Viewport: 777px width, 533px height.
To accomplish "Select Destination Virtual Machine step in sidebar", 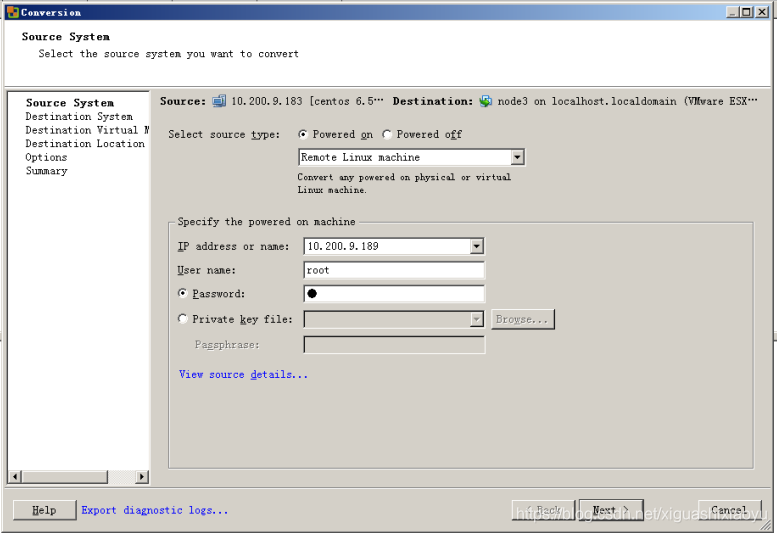I will (x=87, y=130).
